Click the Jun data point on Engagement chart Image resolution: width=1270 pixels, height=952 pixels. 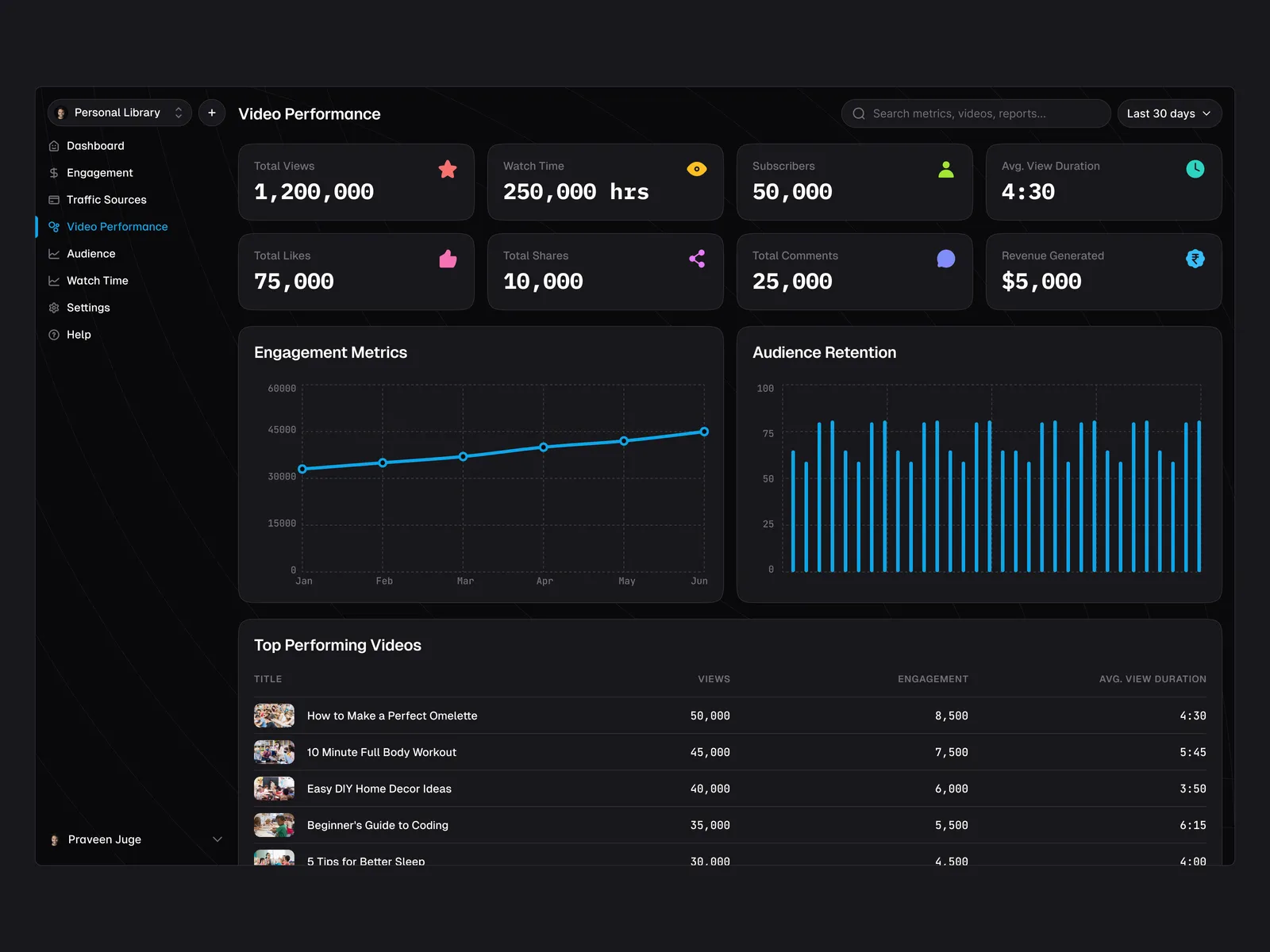coord(704,432)
